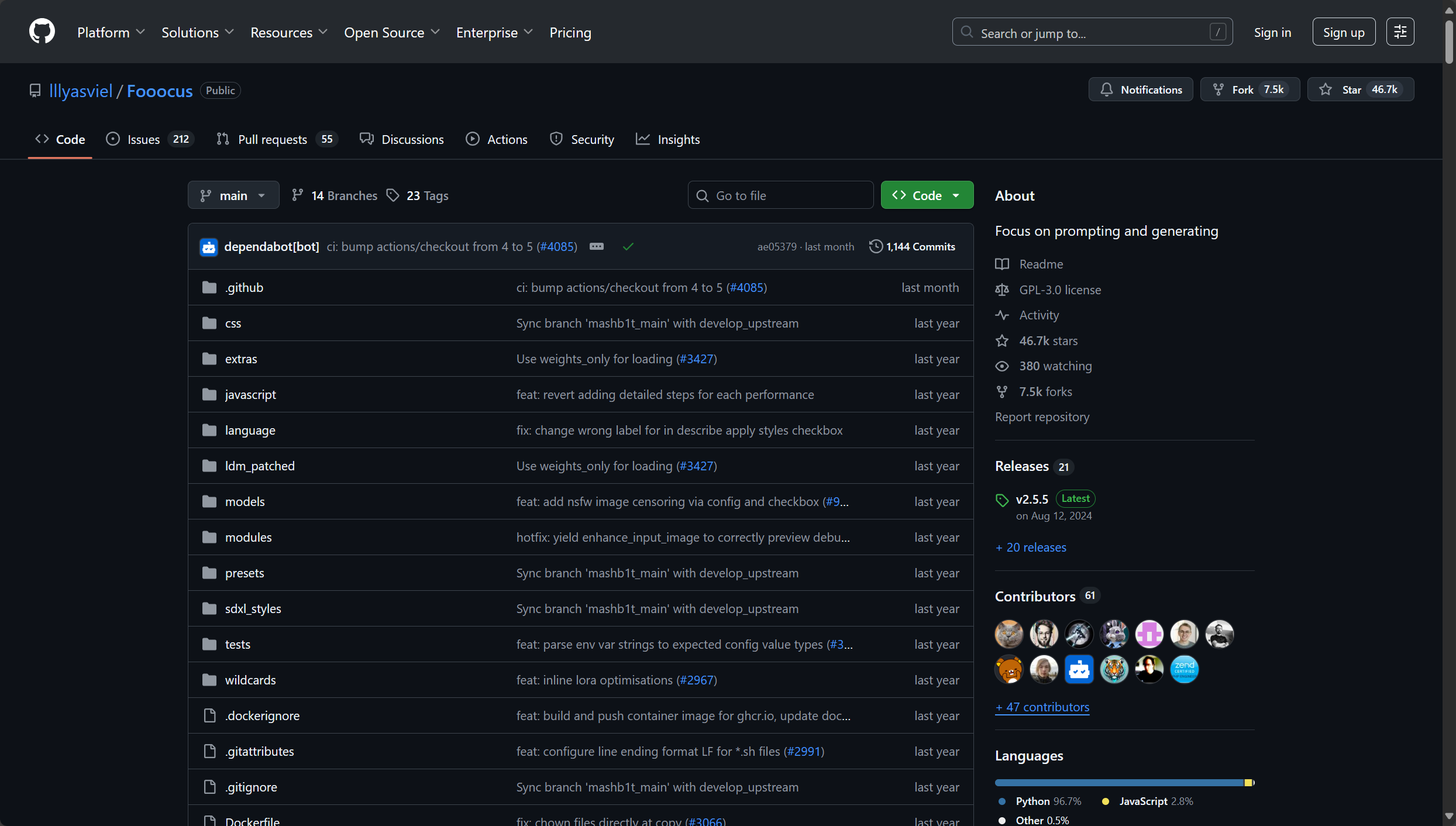The width and height of the screenshot is (1456, 826).
Task: Click the dependabot avatar in commit row
Action: coord(209,247)
